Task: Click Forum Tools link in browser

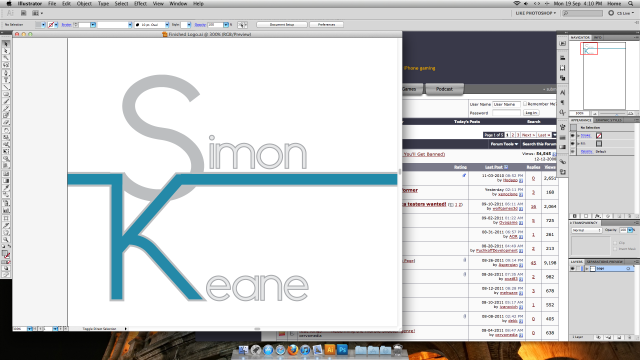Action: [x=504, y=144]
